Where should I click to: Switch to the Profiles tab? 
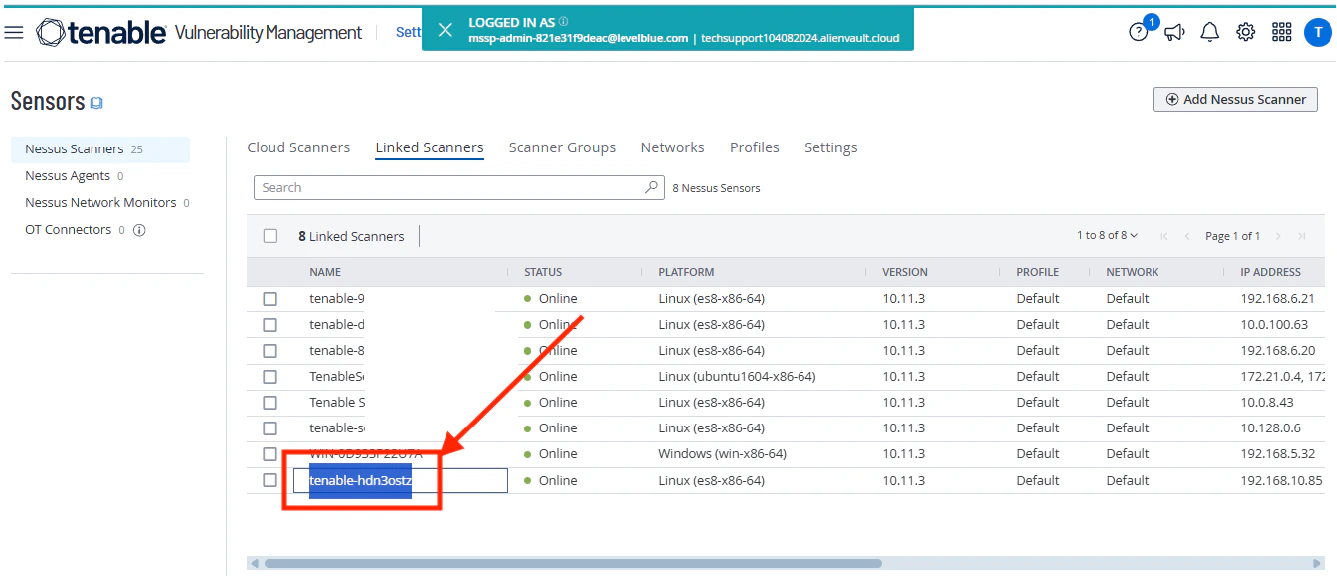(x=755, y=147)
